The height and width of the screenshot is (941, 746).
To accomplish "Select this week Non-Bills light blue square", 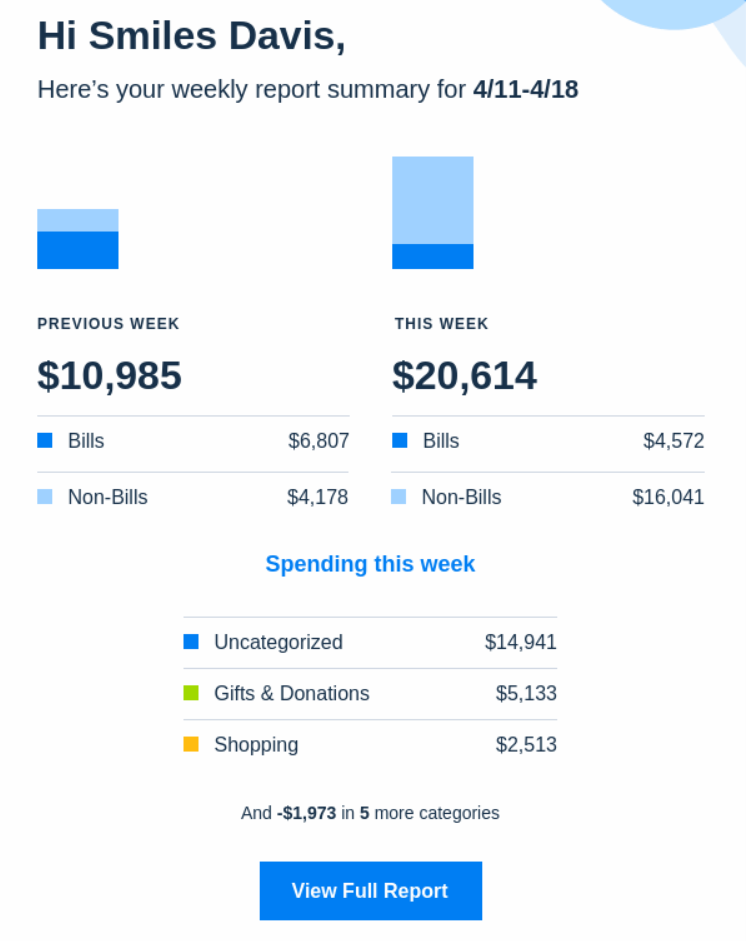I will (399, 497).
